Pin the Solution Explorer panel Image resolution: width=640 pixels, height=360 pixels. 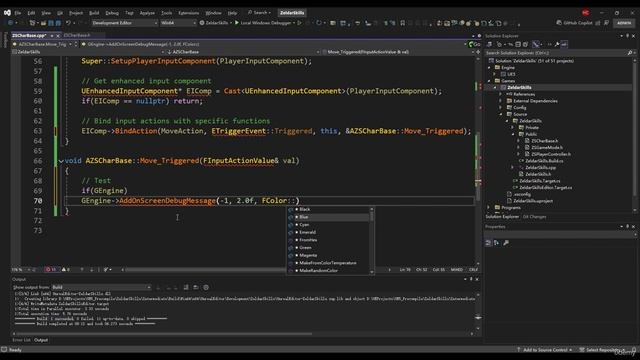(628, 36)
